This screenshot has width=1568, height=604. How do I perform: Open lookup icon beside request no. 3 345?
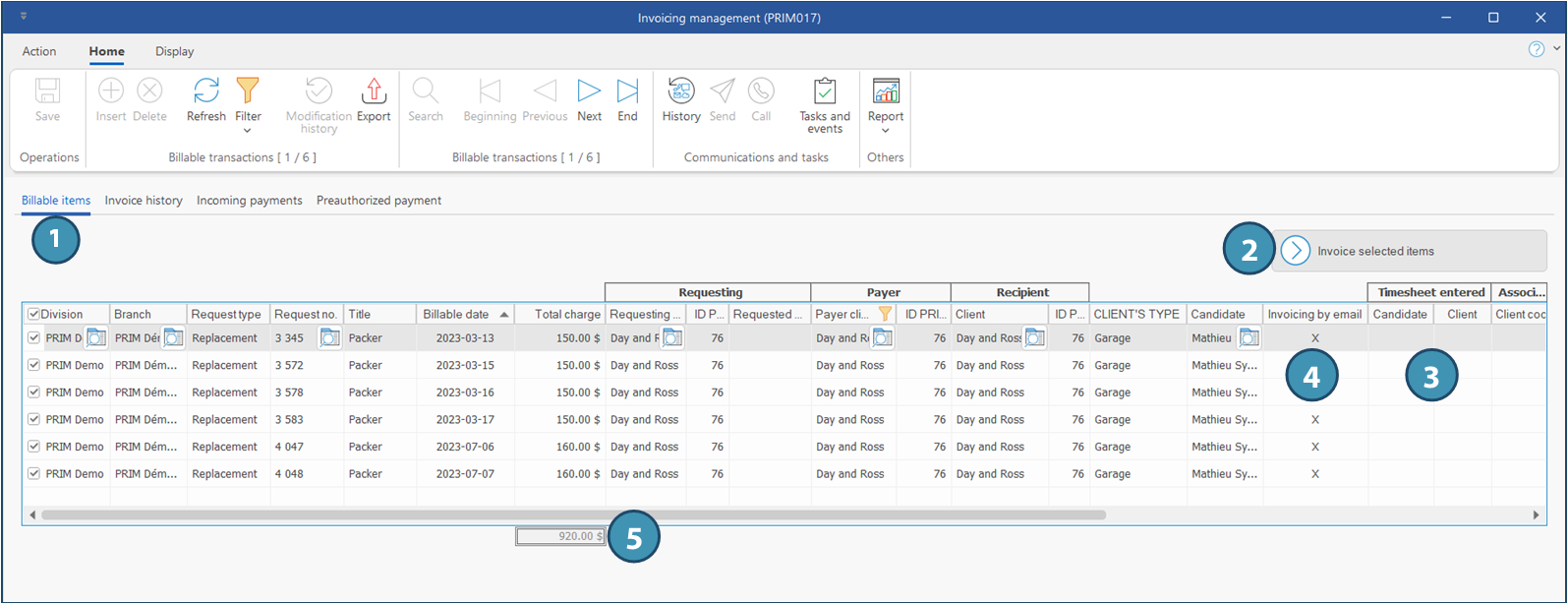point(330,338)
